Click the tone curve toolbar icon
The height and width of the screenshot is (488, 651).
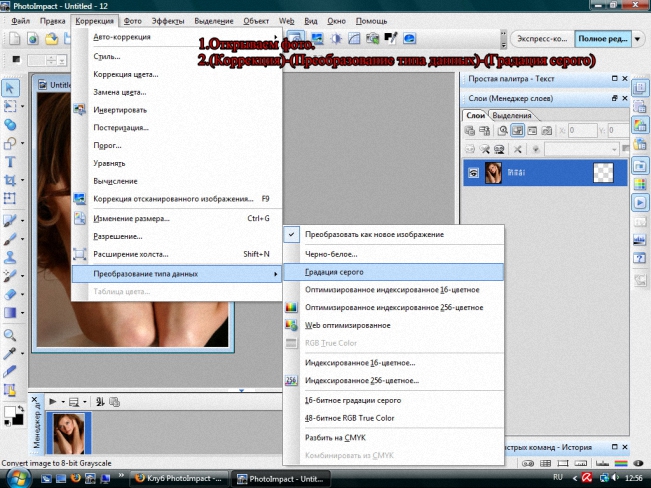(x=354, y=39)
